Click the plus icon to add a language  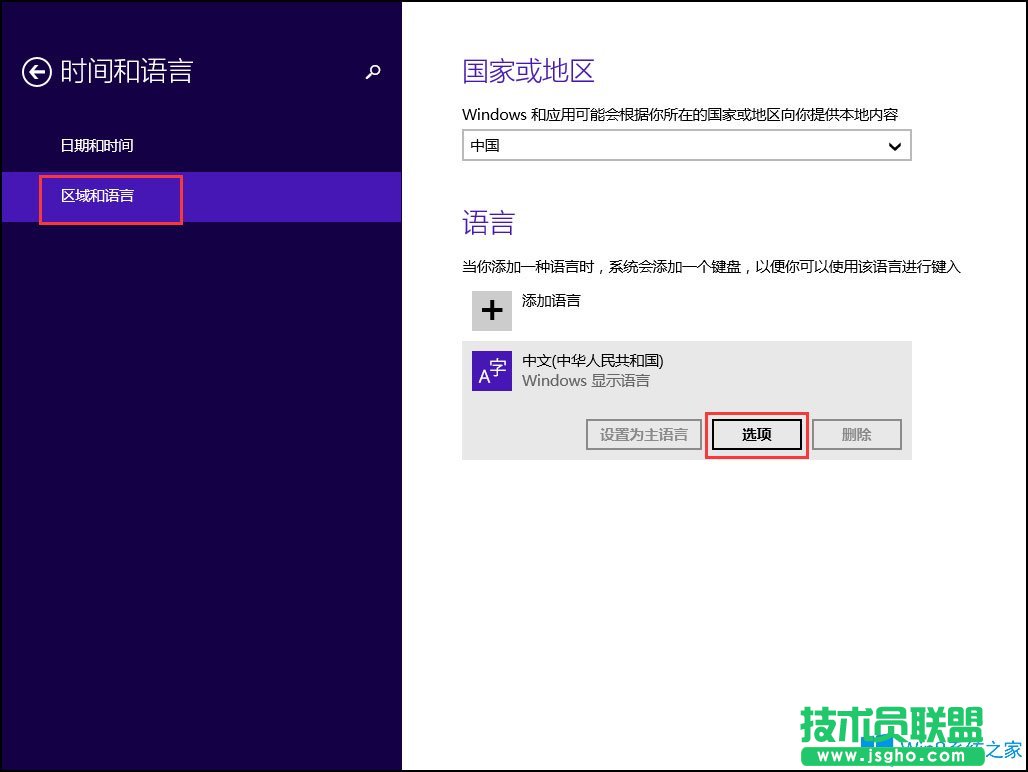coord(491,311)
